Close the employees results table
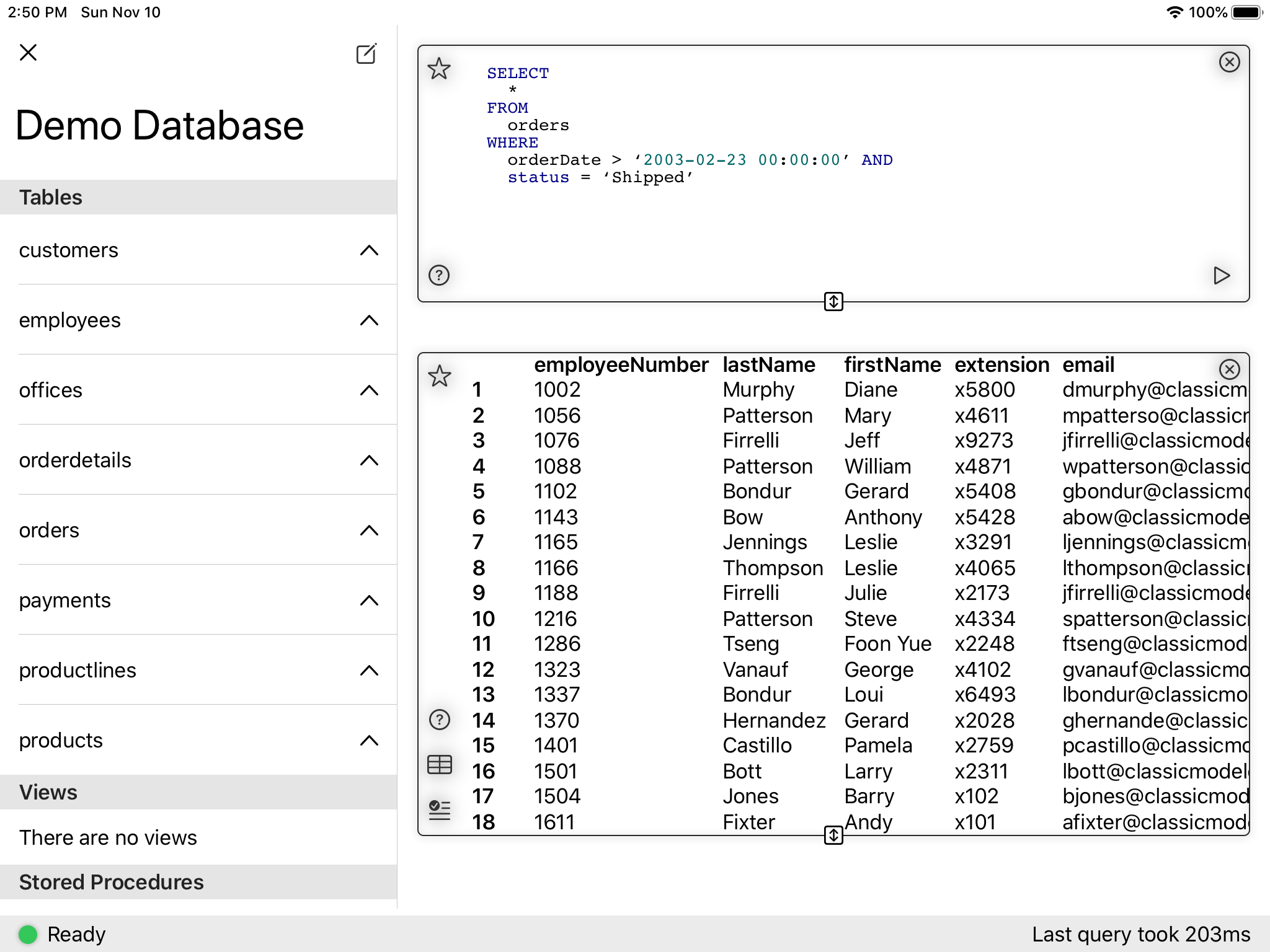This screenshot has height=952, width=1270. tap(1229, 369)
